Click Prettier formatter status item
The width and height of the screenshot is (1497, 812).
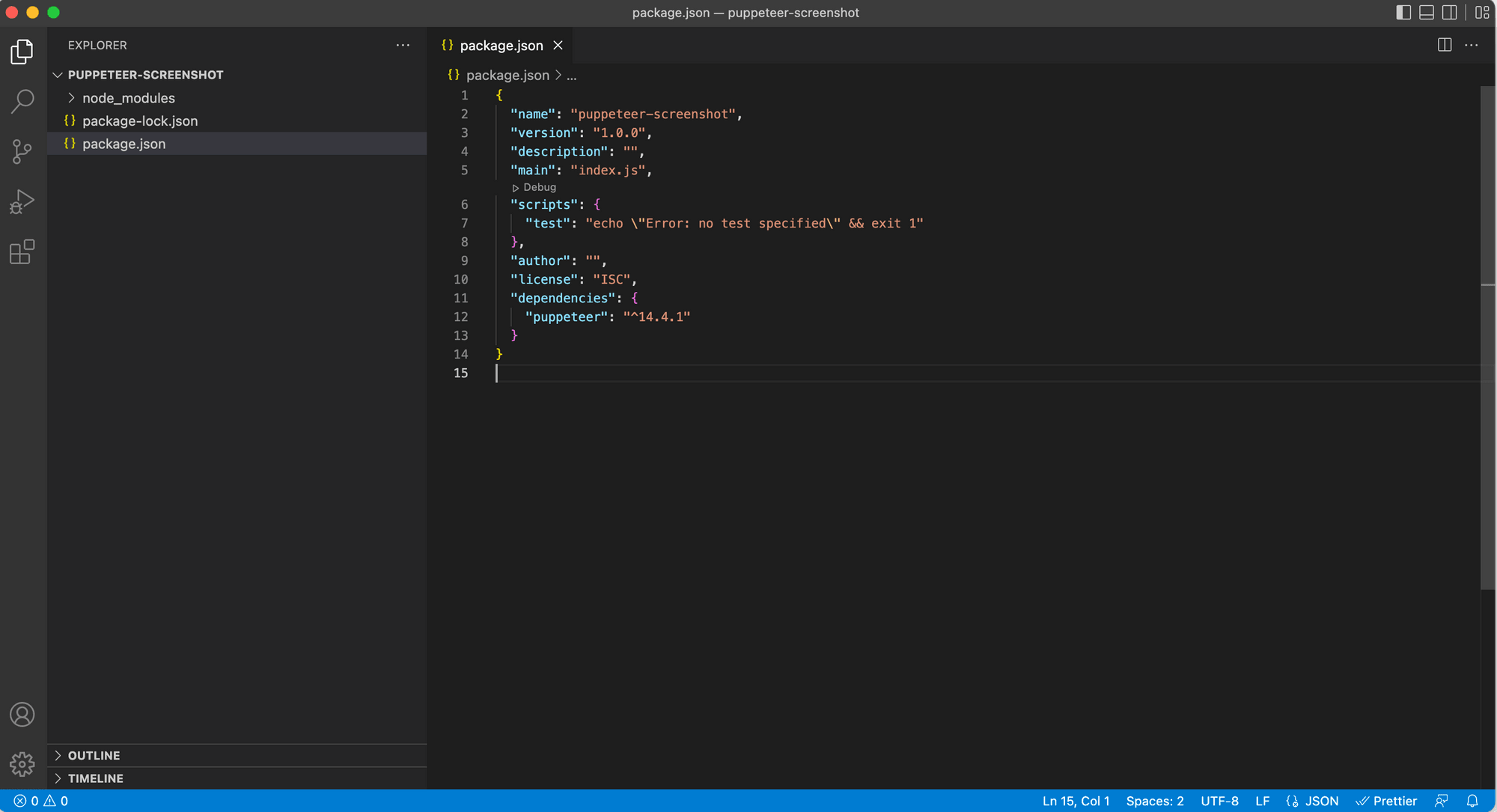pyautogui.click(x=1386, y=801)
